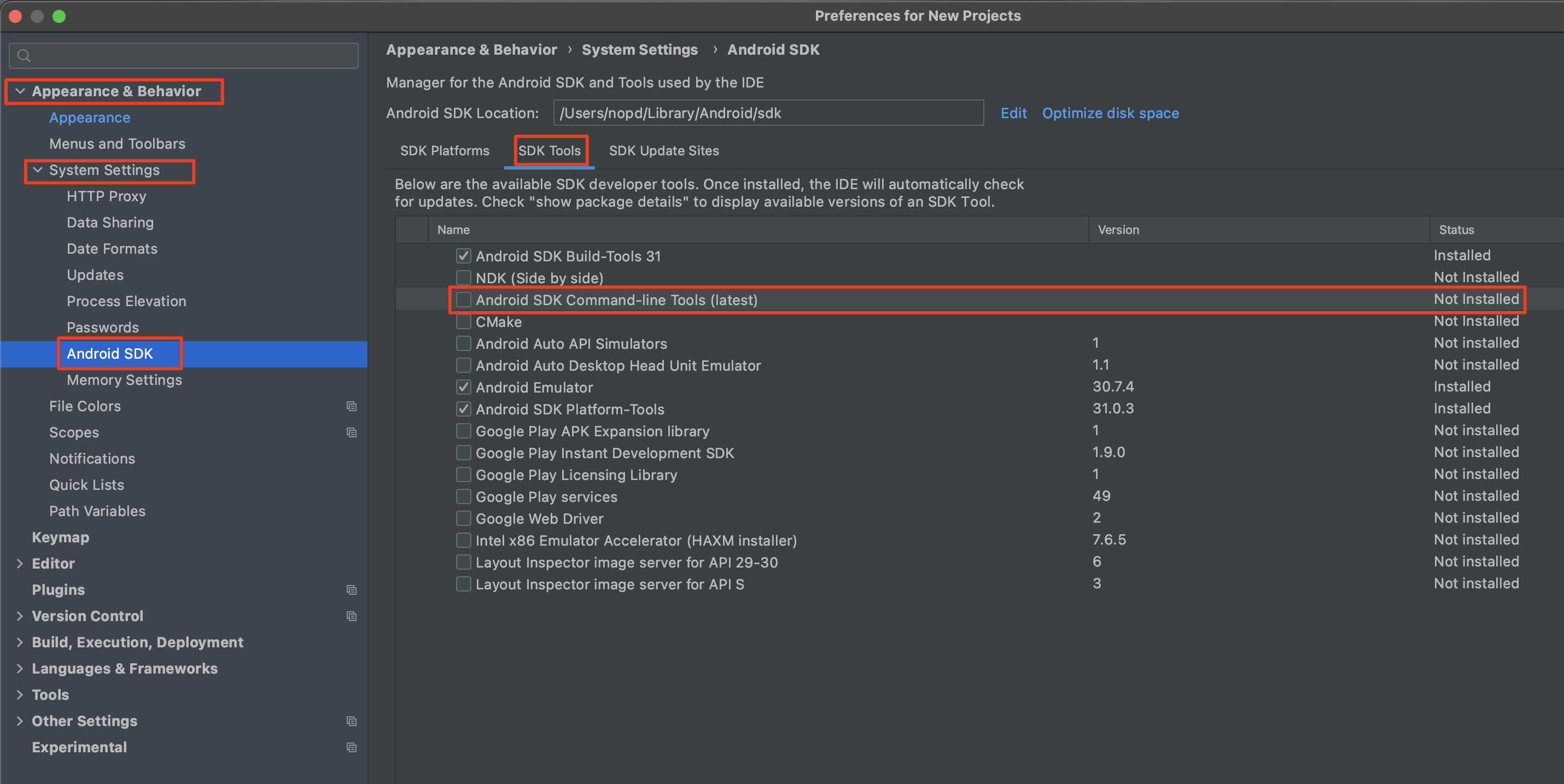The width and height of the screenshot is (1564, 784).
Task: Open the SDK Update Sites tab
Action: pos(663,150)
